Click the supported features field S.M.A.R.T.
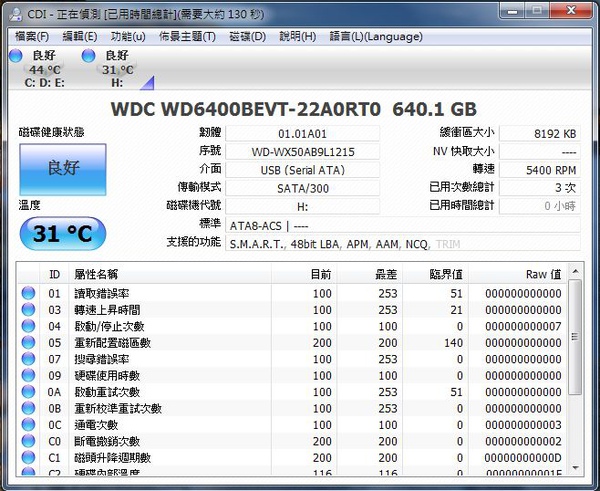The image size is (600, 491). [403, 244]
